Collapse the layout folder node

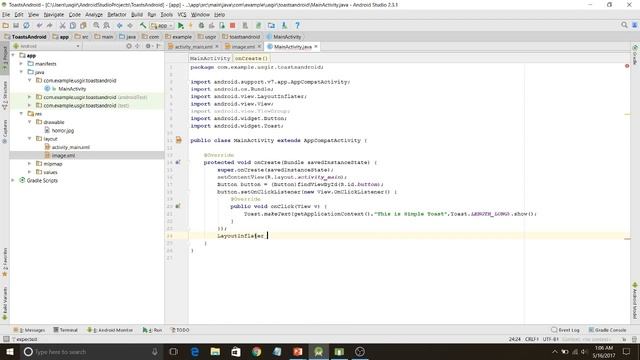pyautogui.click(x=29, y=138)
